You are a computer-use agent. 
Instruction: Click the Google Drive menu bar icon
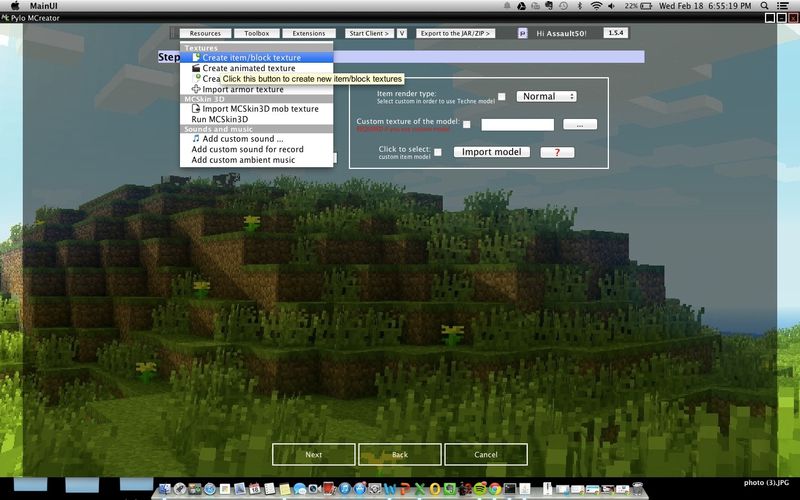coord(521,6)
